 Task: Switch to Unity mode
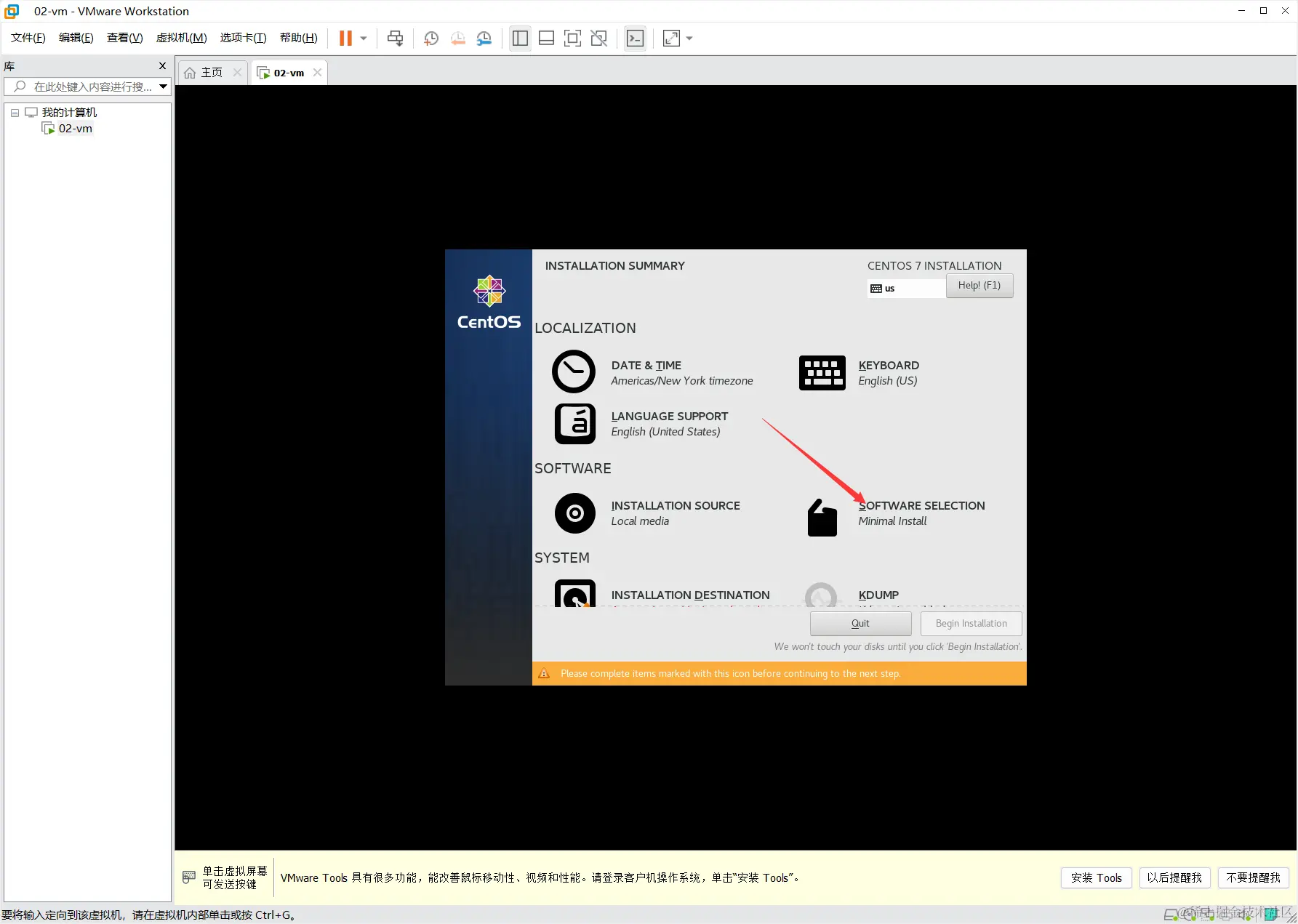(599, 39)
